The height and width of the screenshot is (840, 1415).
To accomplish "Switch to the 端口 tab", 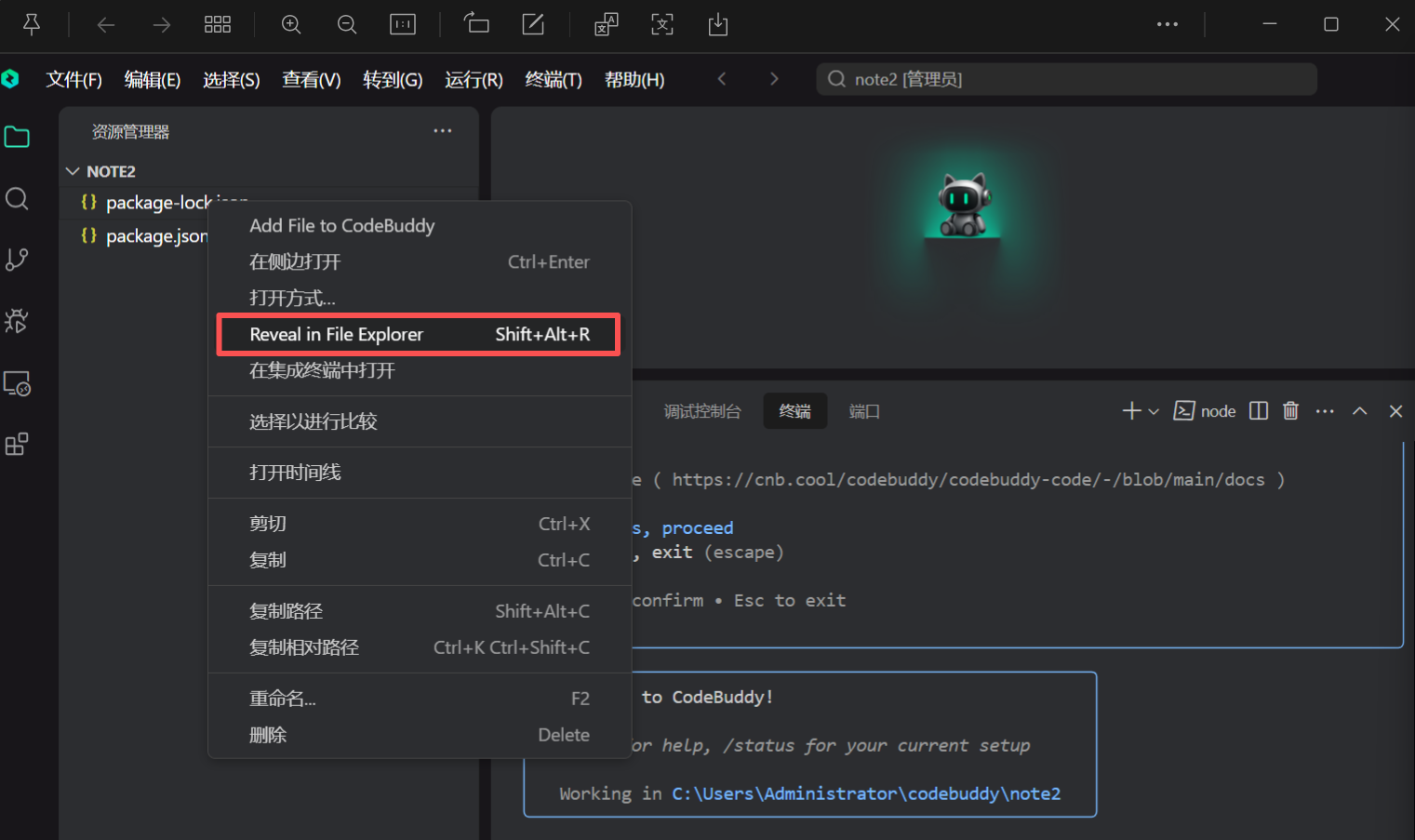I will tap(864, 411).
